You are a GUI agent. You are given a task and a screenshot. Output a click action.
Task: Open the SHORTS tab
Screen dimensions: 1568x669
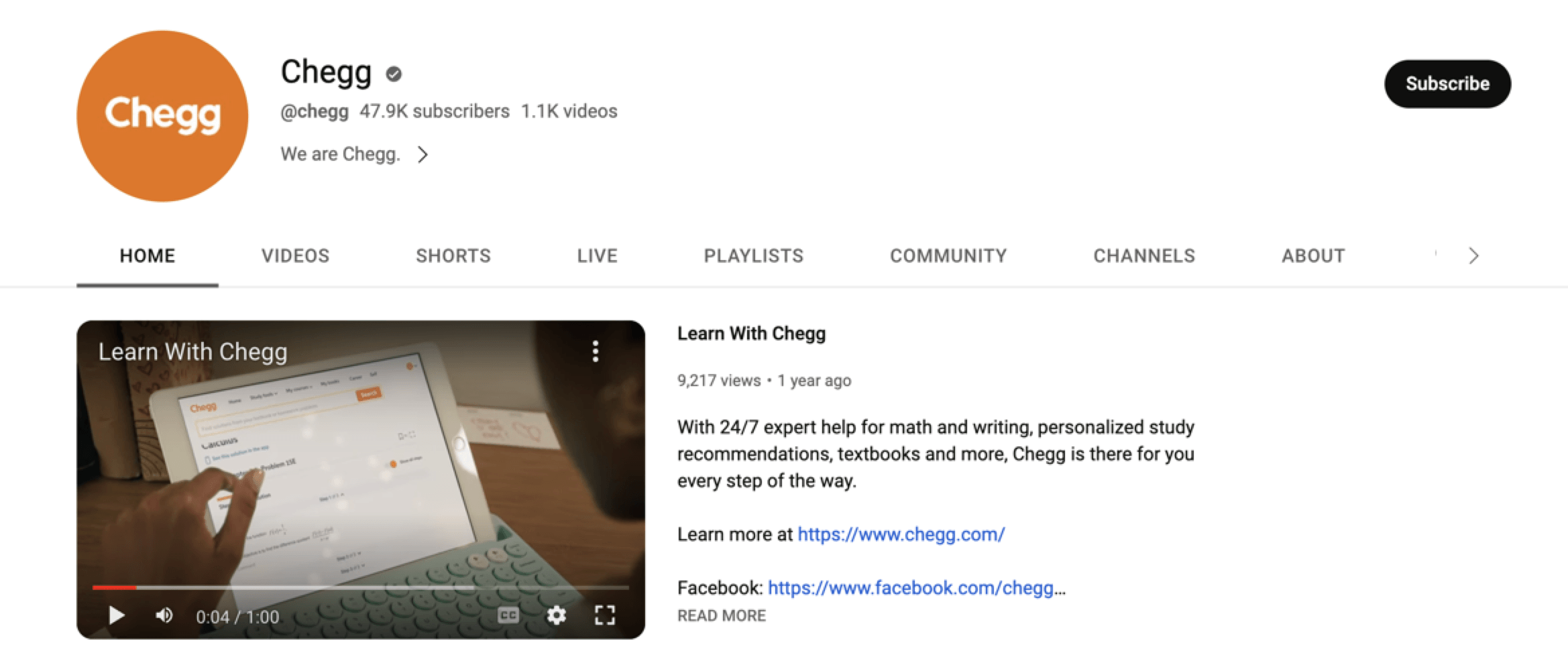tap(453, 255)
